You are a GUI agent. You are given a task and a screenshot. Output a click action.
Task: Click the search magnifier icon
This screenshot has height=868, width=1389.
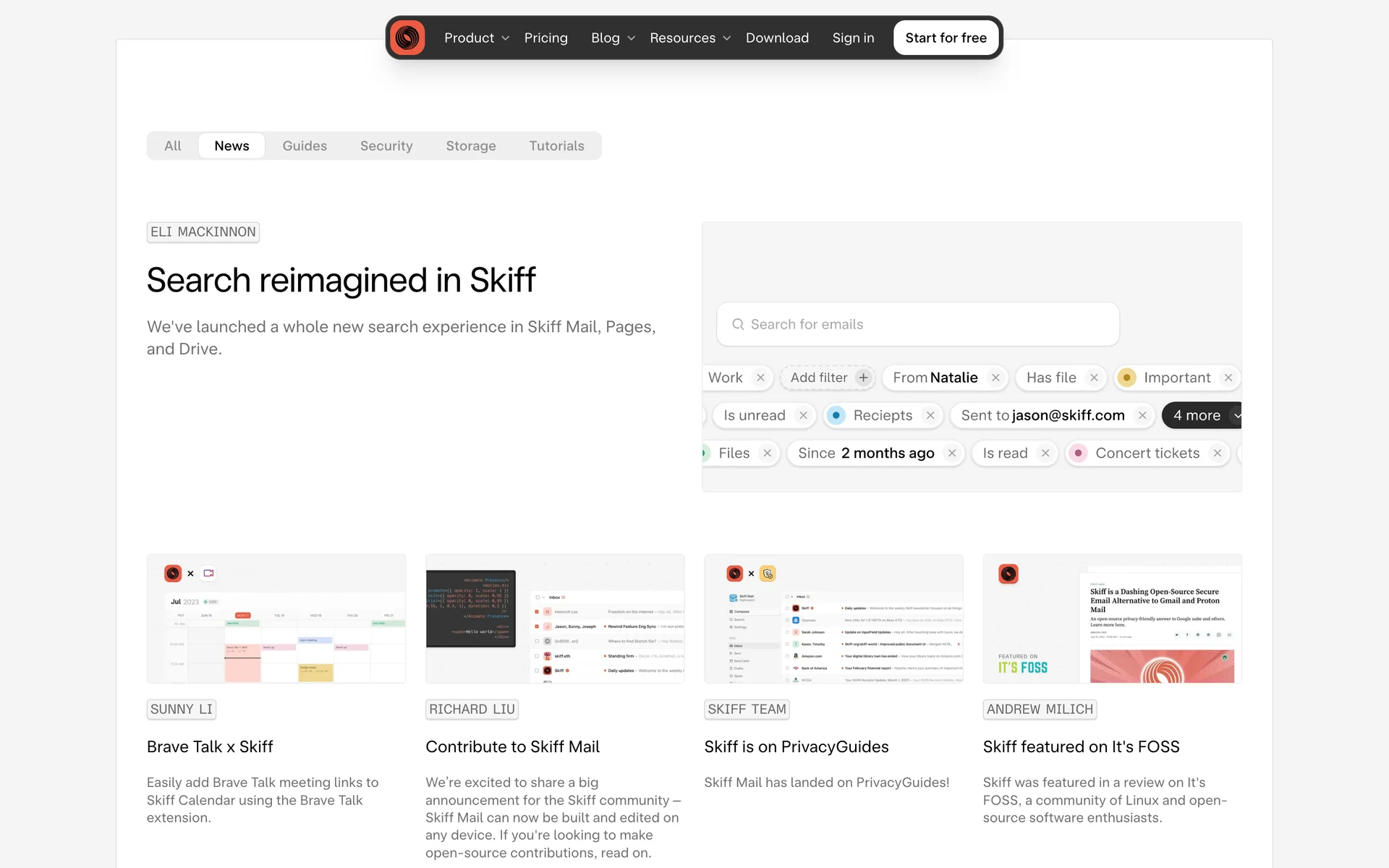point(738,324)
